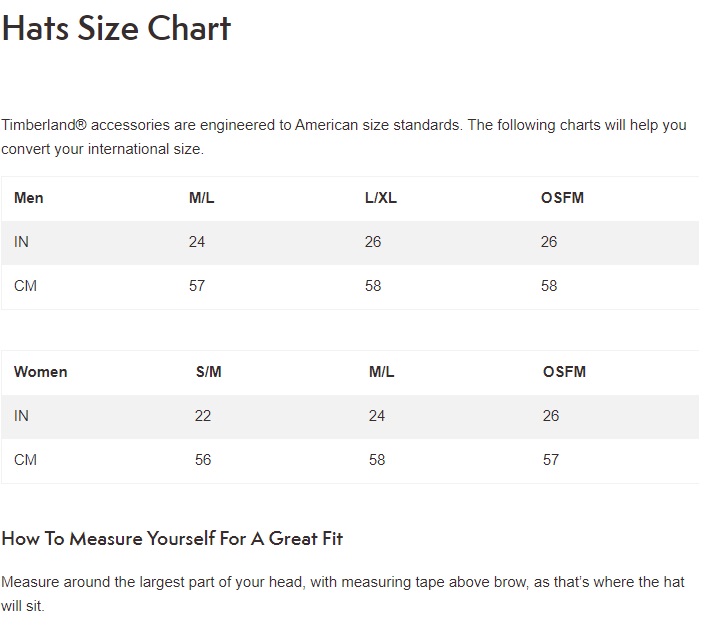Screen dimensions: 711x633
Task: Click the OSFM header in Women table
Action: pos(564,372)
